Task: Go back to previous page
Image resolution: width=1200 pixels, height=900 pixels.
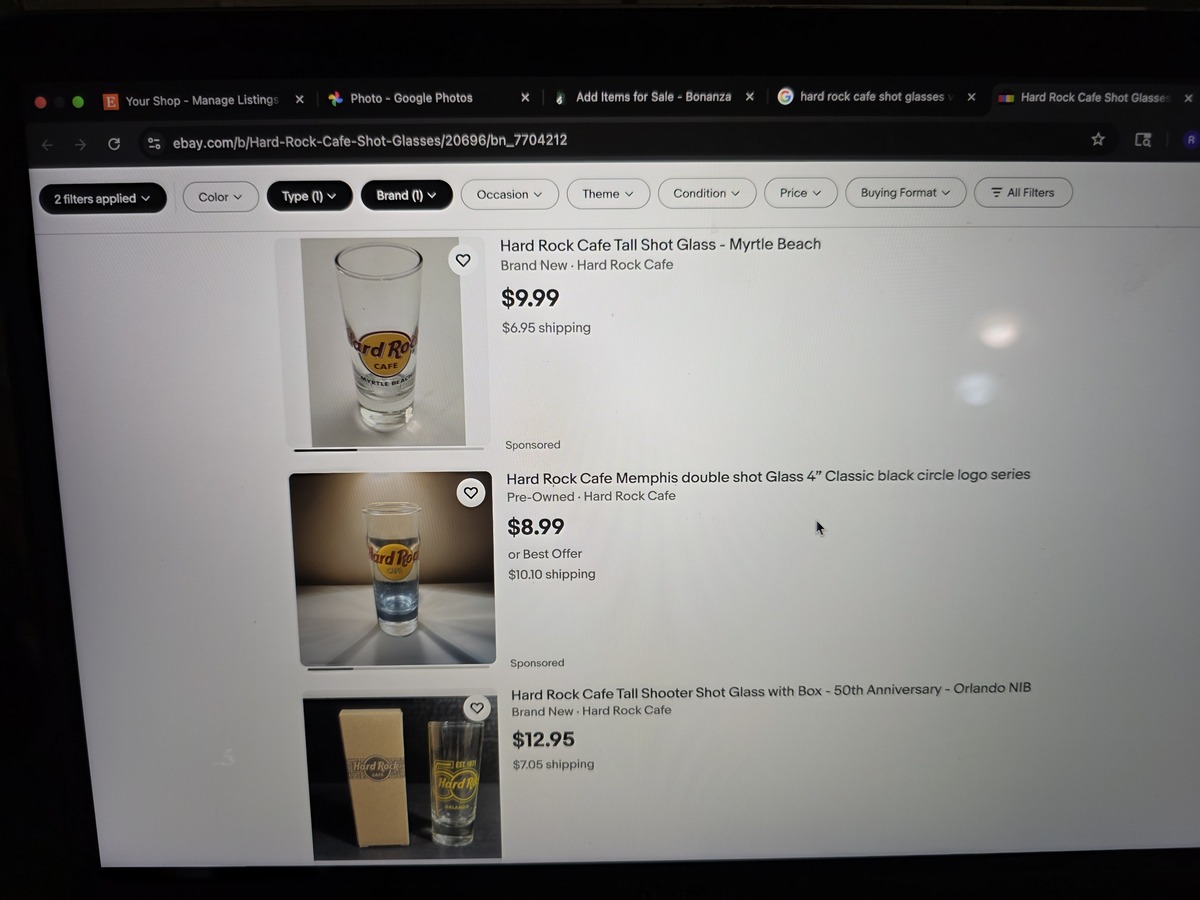Action: tap(47, 145)
